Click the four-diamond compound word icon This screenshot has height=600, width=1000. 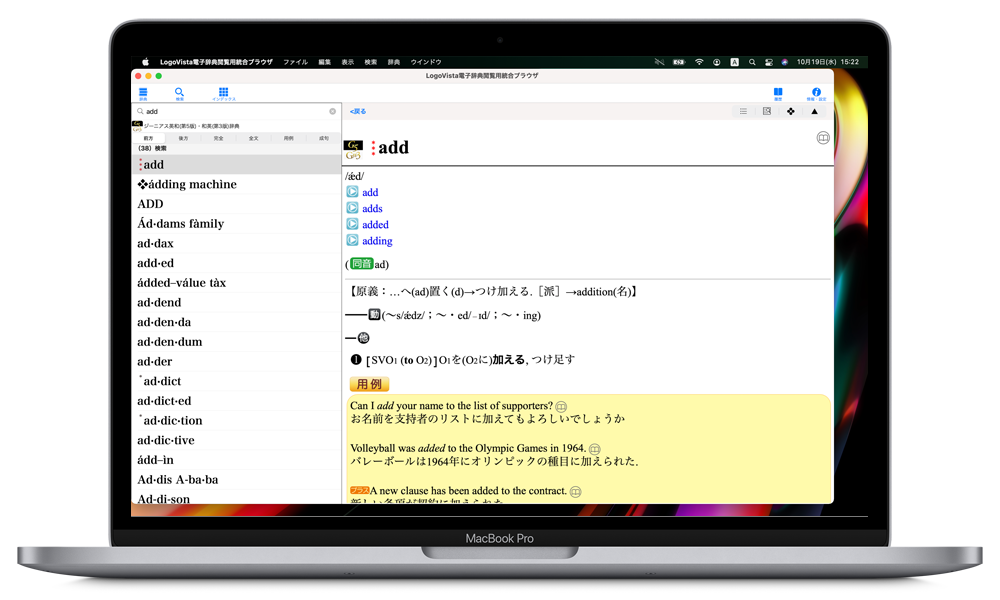pyautogui.click(x=791, y=111)
